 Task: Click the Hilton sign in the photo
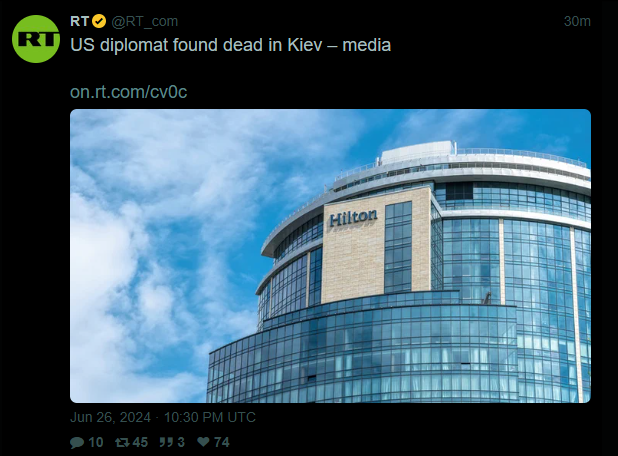click(353, 218)
